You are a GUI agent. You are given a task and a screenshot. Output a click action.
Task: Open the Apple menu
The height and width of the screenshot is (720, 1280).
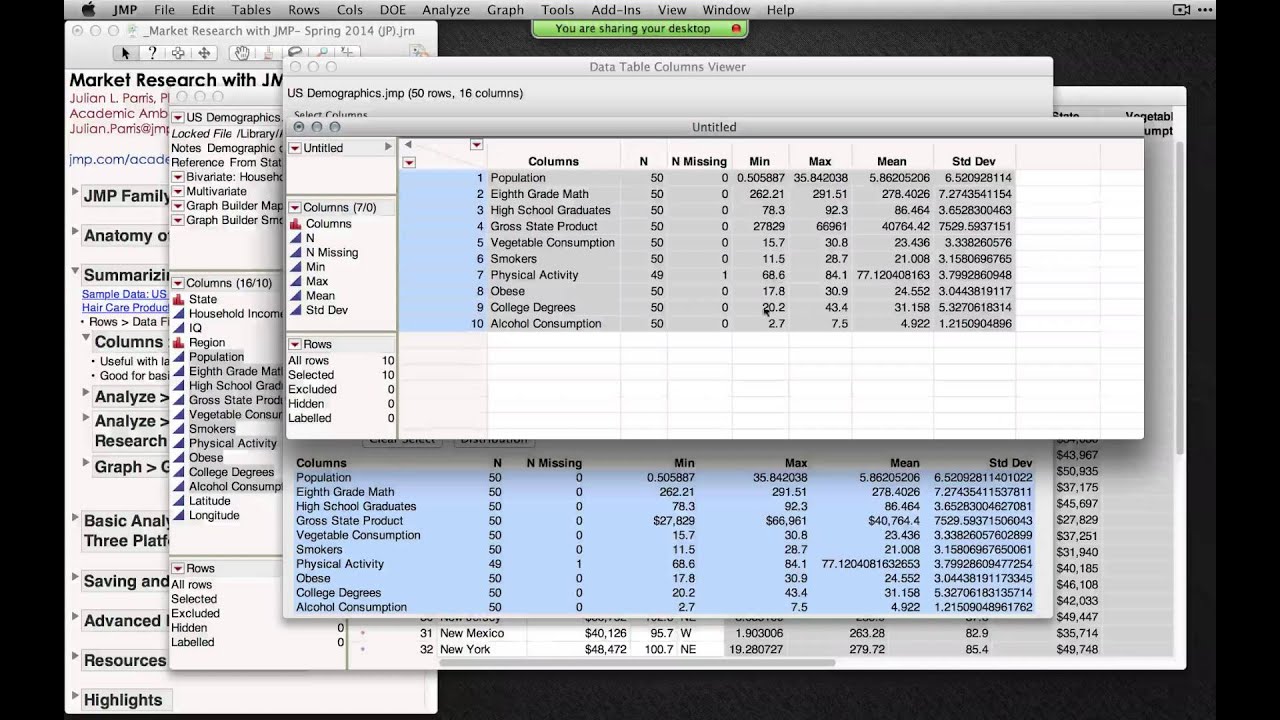tap(87, 10)
